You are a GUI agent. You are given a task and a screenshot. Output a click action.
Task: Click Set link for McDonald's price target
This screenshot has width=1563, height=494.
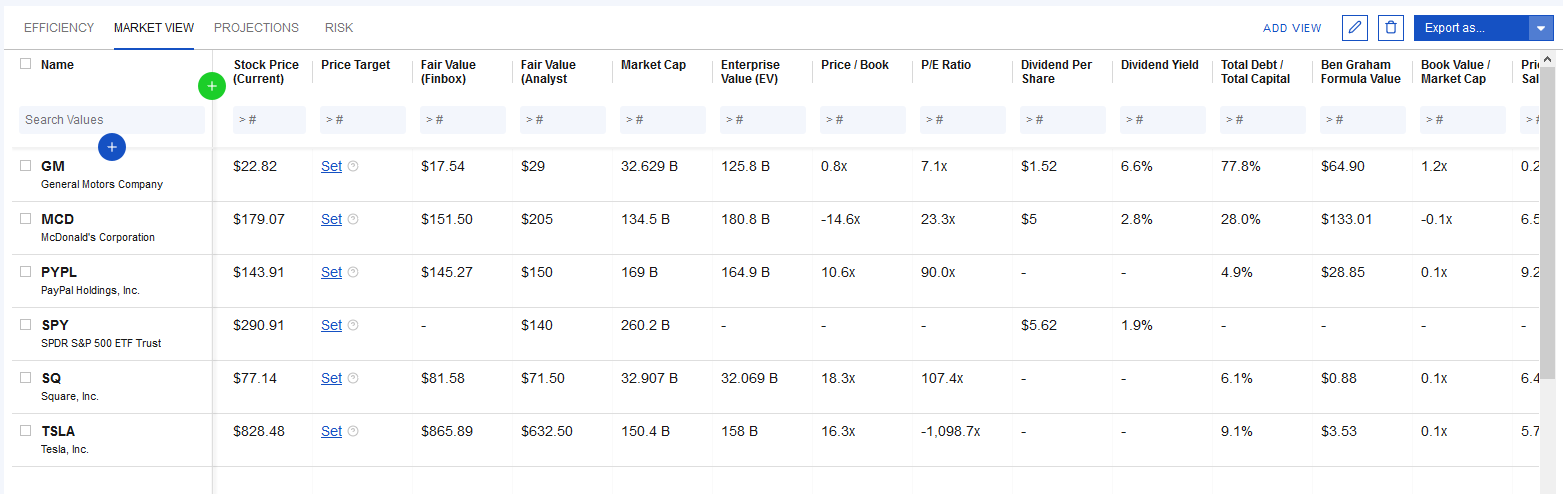coord(331,220)
